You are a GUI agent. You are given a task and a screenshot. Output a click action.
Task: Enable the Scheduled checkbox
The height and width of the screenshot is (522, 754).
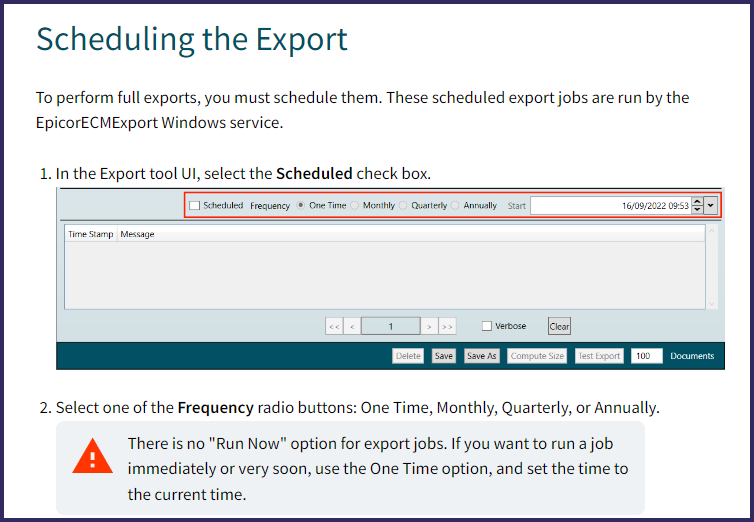195,205
